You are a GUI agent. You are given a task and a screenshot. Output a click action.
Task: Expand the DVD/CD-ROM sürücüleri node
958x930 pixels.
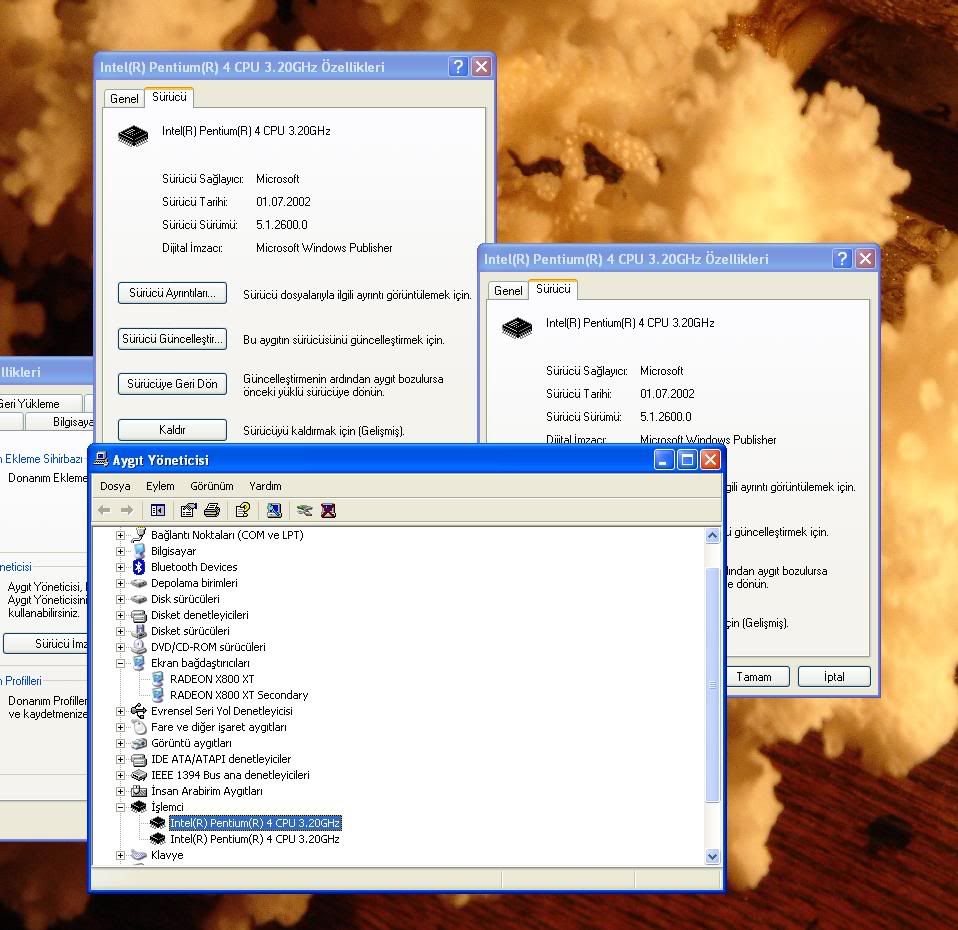pos(121,647)
